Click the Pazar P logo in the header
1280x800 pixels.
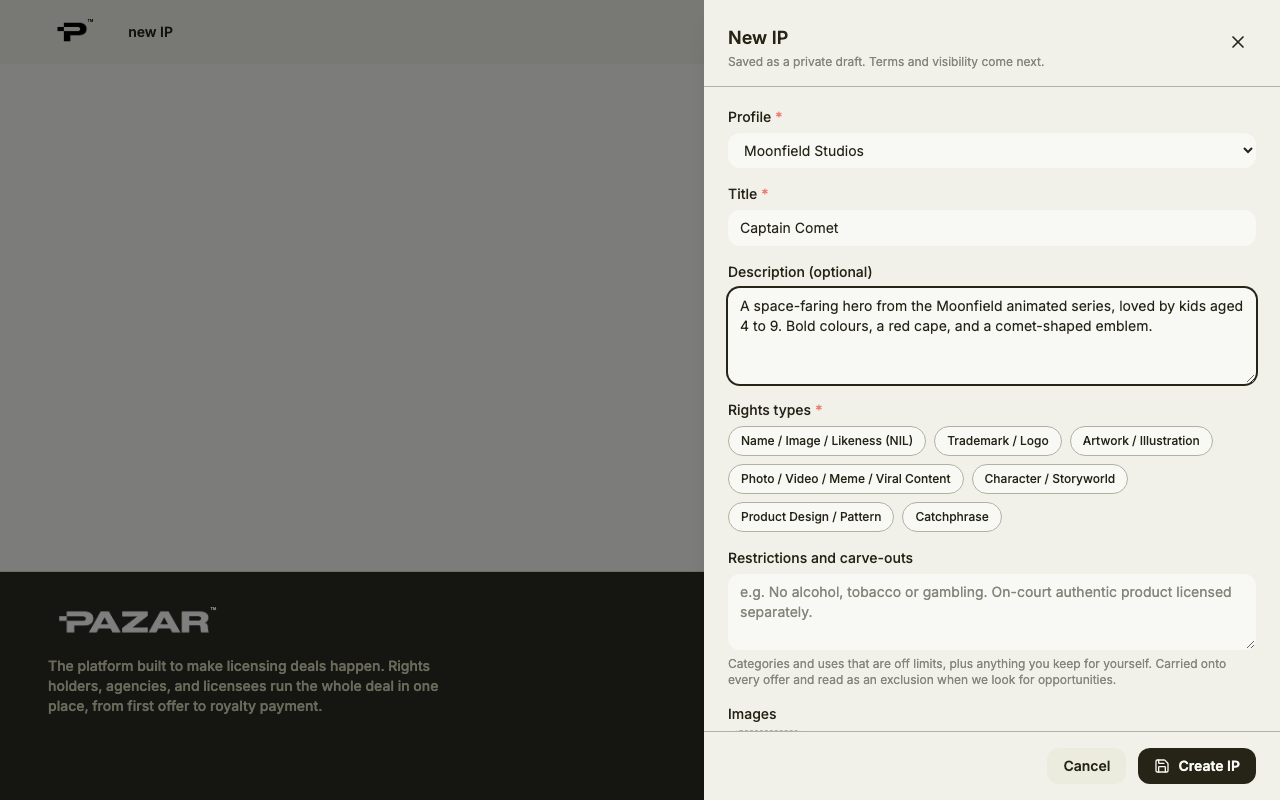(75, 31)
